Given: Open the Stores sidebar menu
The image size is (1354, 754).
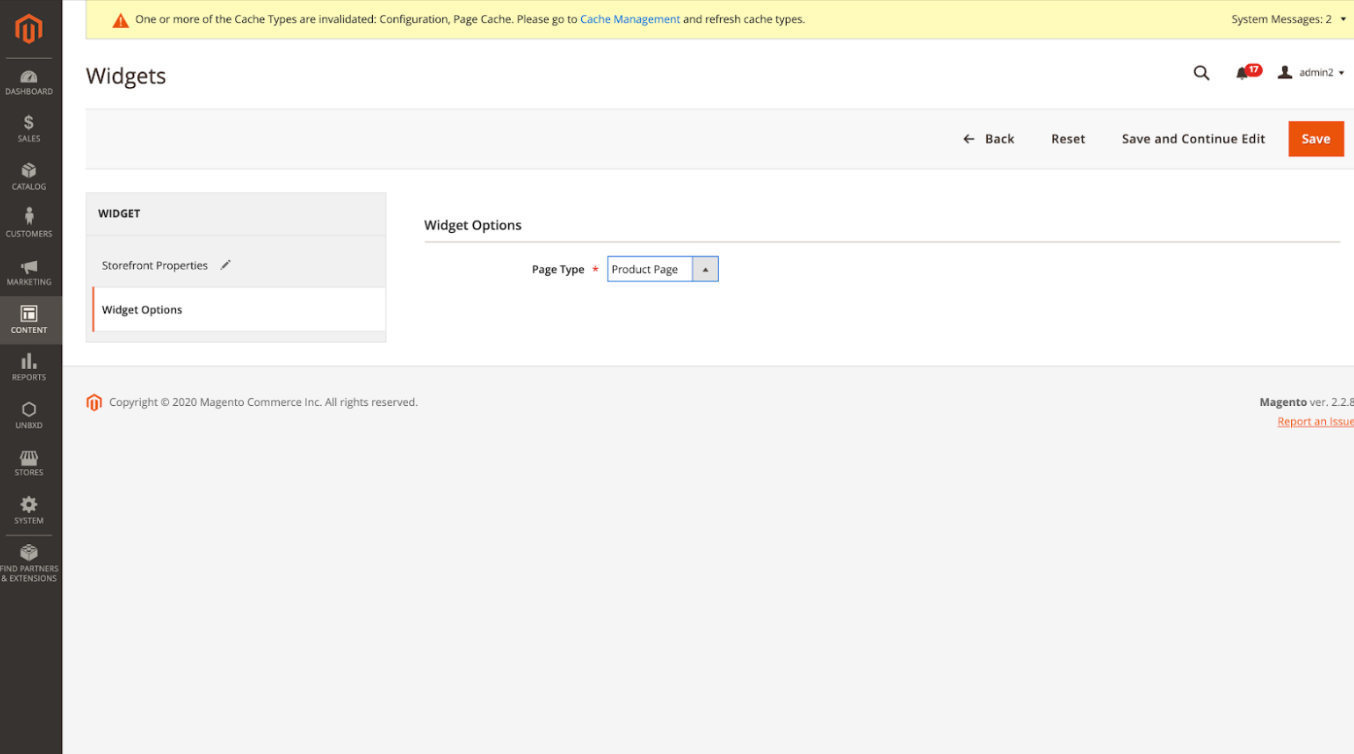Looking at the screenshot, I should [29, 462].
